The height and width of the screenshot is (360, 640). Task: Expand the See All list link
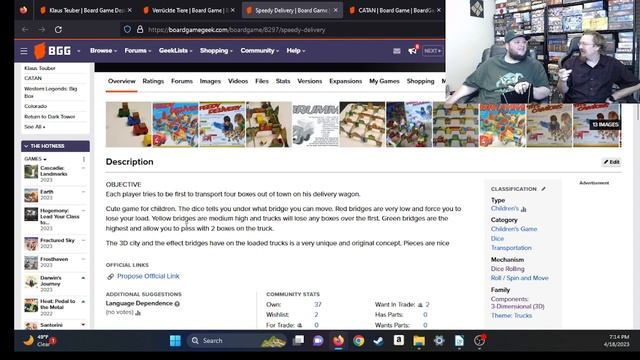35,127
